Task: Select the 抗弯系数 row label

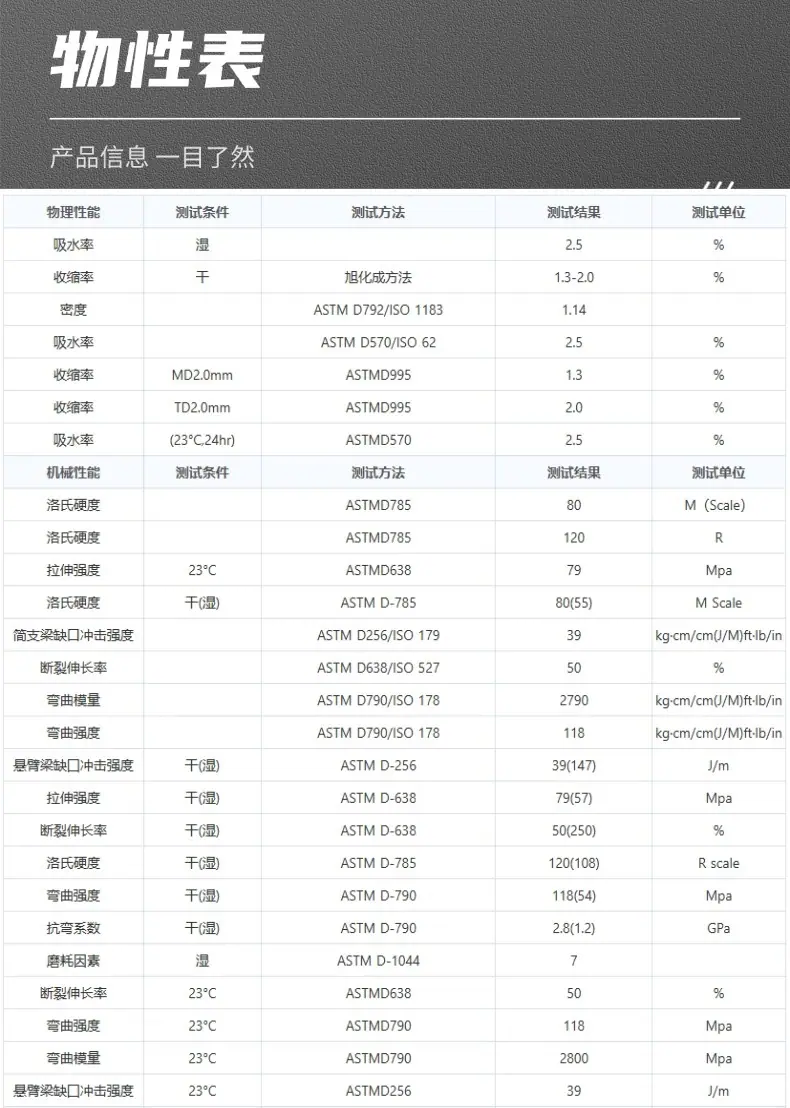Action: click(73, 928)
